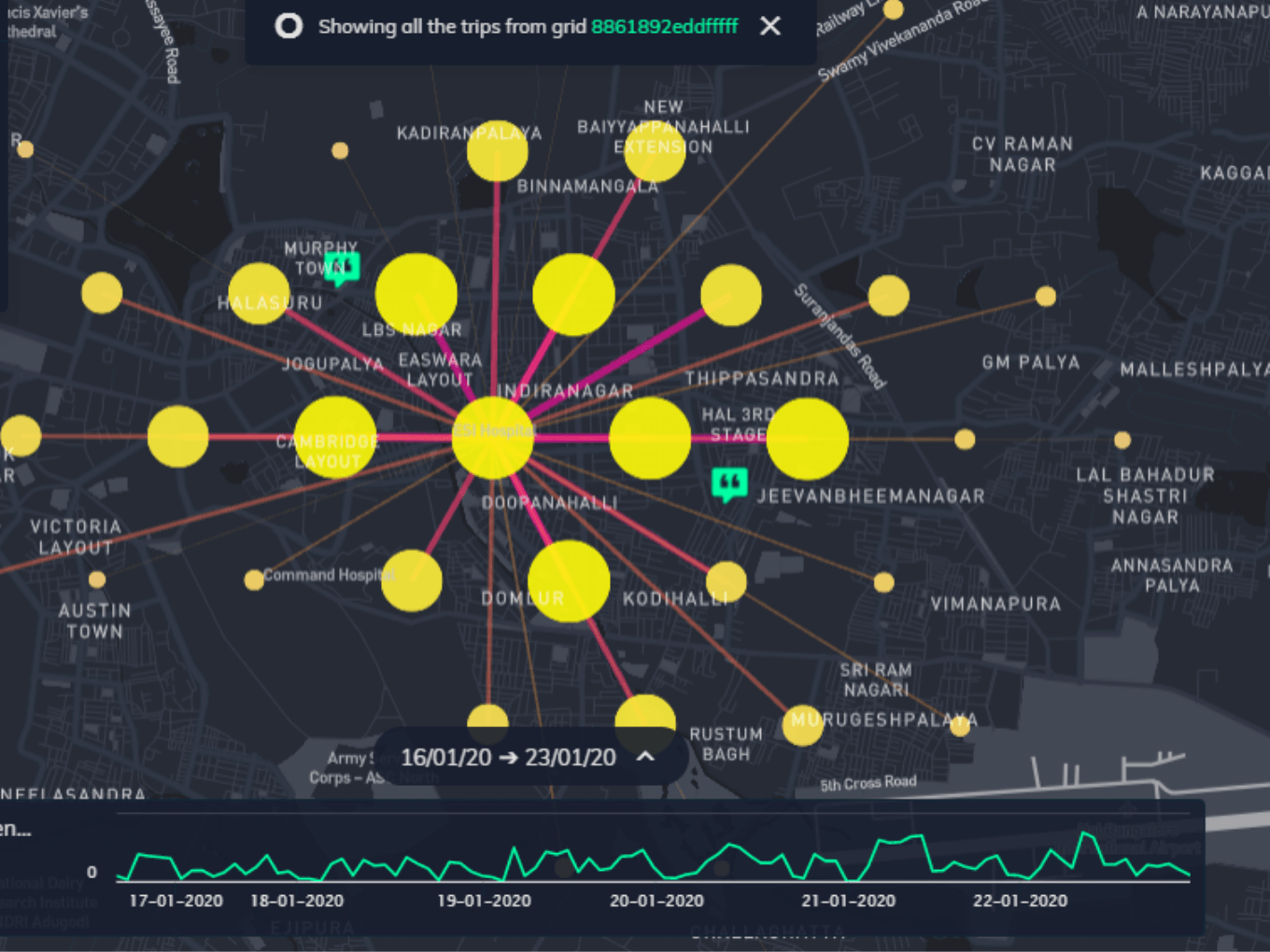Click the THIPPASANDRA map label
The height and width of the screenshot is (952, 1270).
[x=762, y=378]
